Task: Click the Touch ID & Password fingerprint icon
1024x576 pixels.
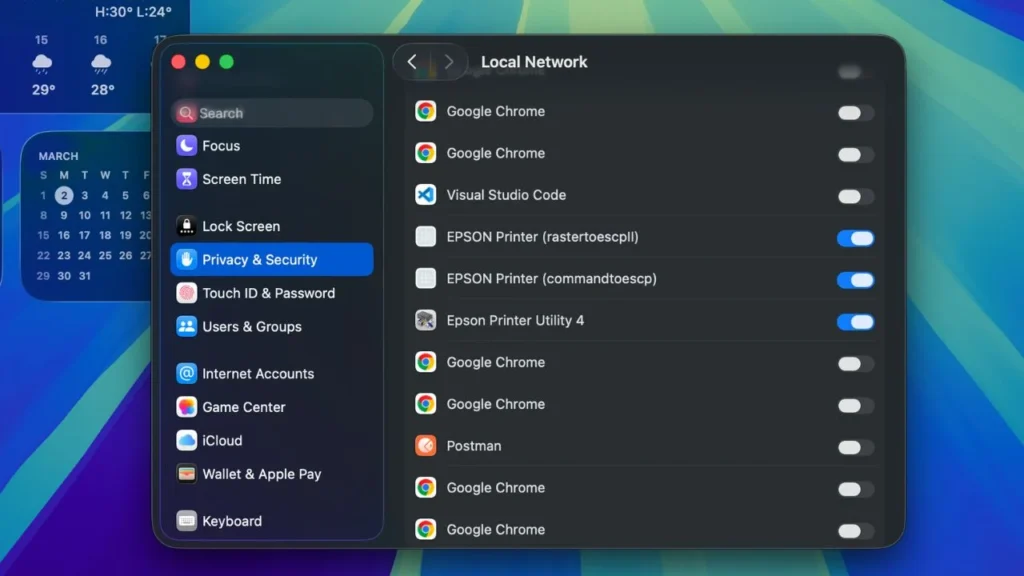Action: click(x=185, y=293)
